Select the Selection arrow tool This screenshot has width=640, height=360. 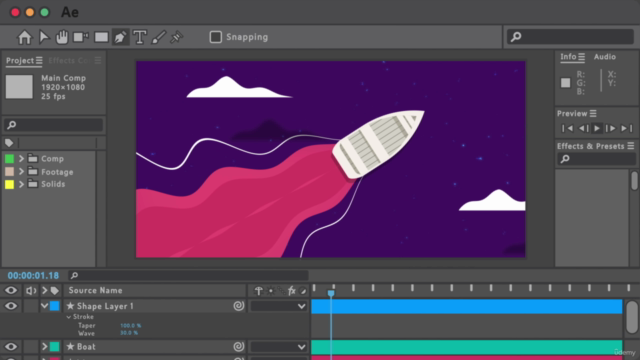[44, 37]
